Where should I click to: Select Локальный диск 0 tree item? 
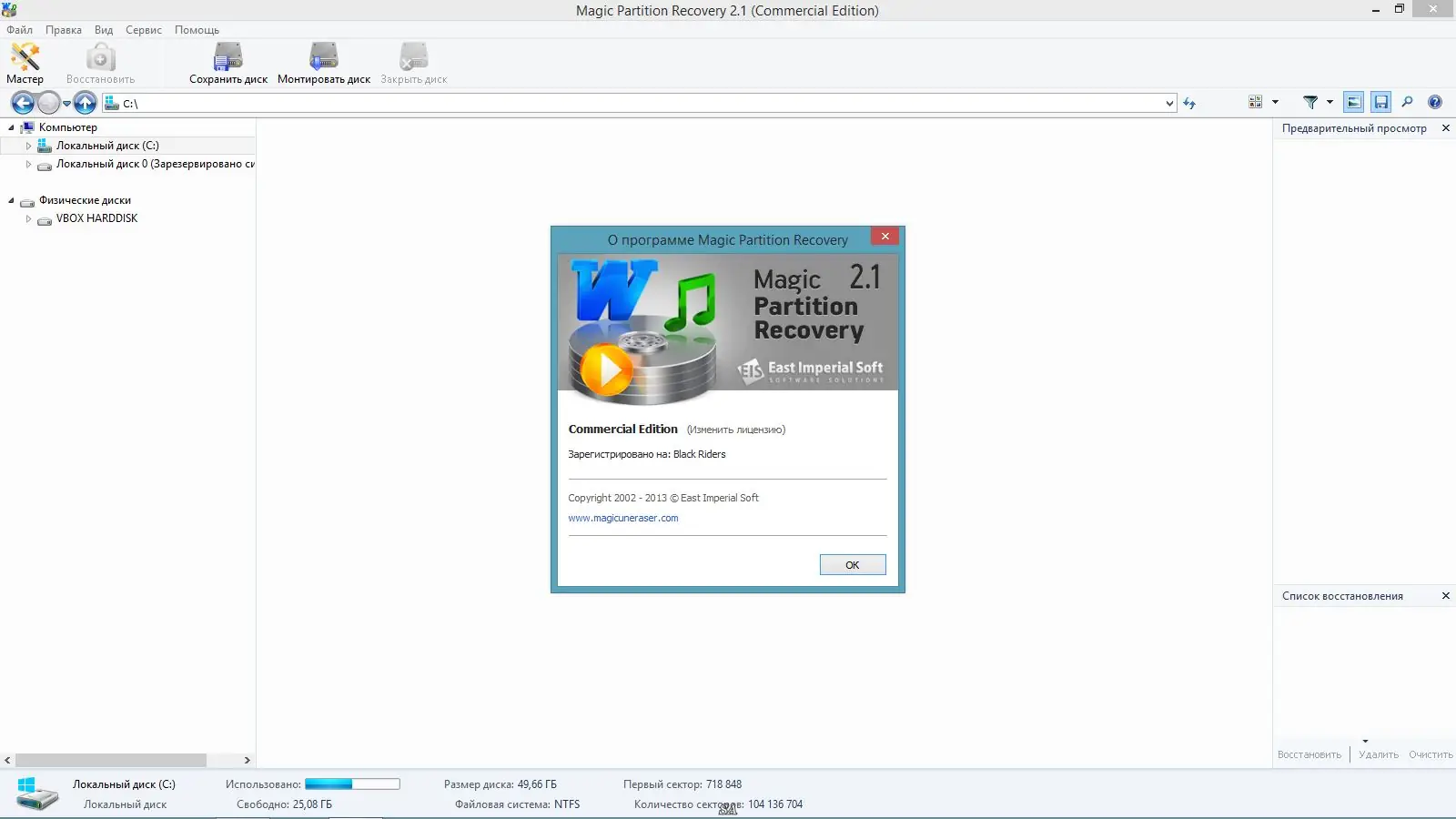point(155,164)
